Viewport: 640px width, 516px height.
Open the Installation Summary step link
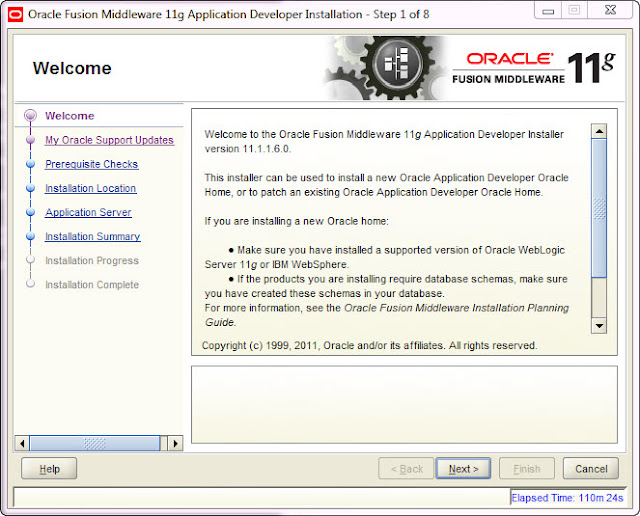93,236
